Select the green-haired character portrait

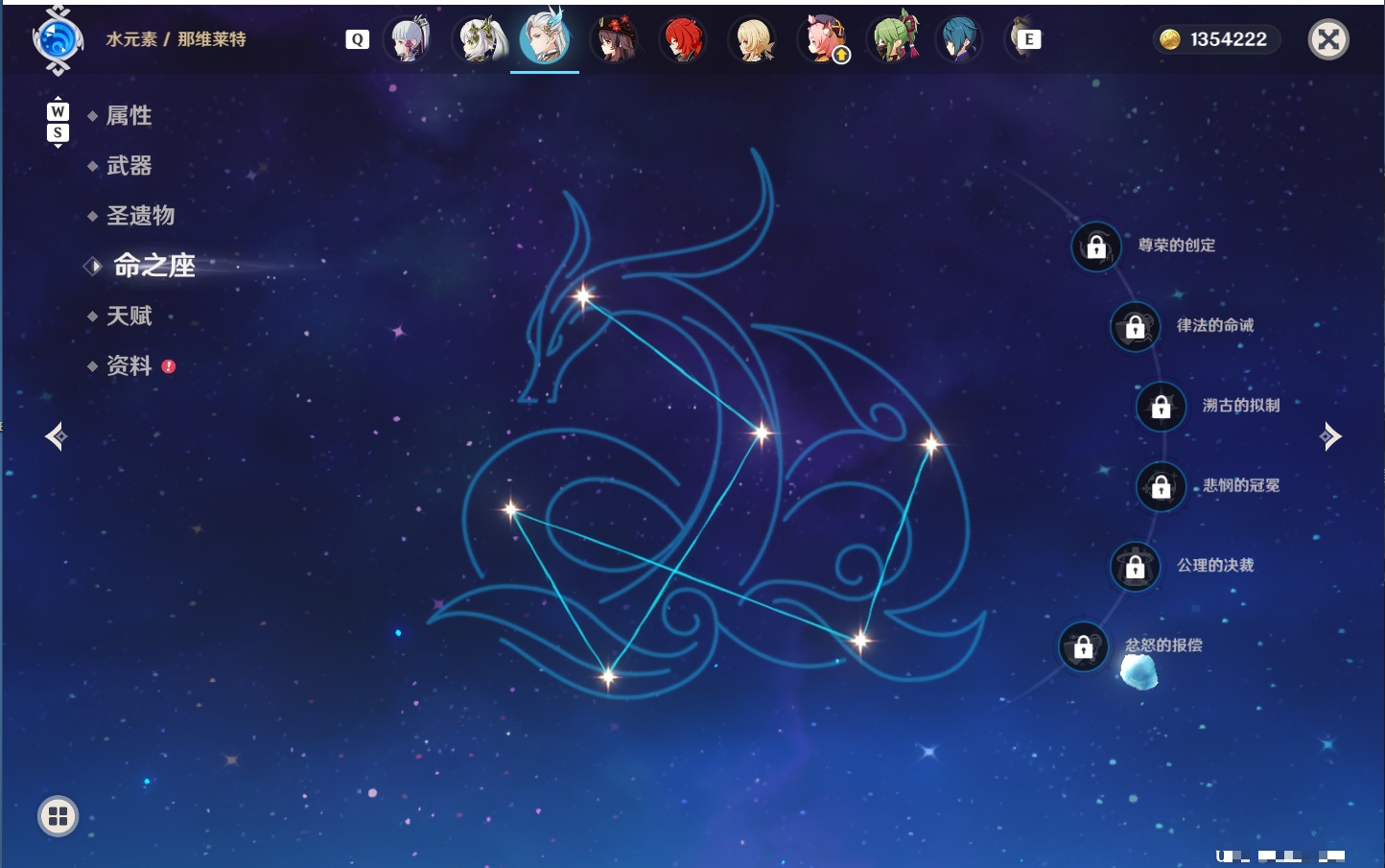pyautogui.click(x=893, y=39)
